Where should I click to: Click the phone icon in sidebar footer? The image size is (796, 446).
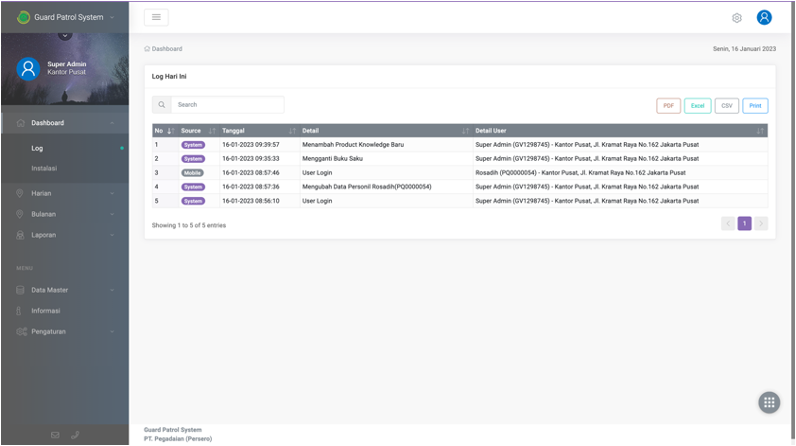pyautogui.click(x=75, y=435)
